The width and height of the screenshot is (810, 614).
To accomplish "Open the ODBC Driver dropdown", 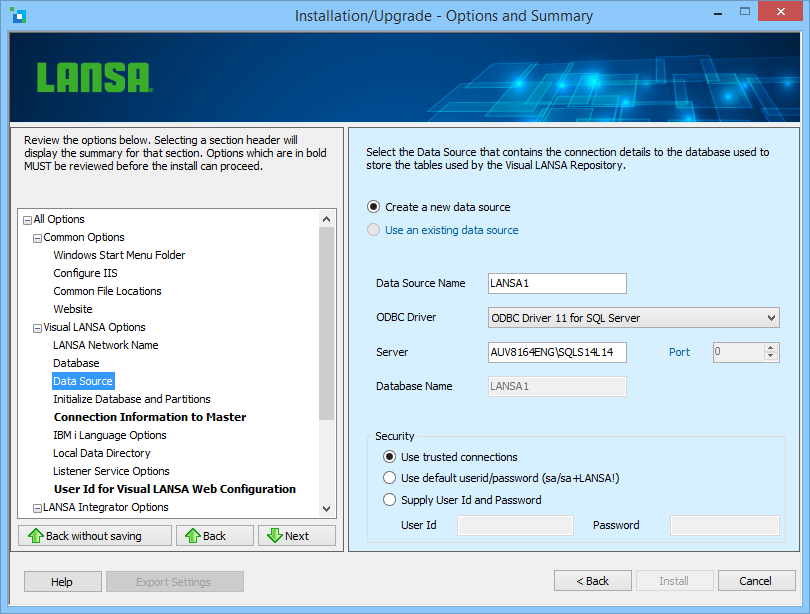I will click(x=633, y=318).
